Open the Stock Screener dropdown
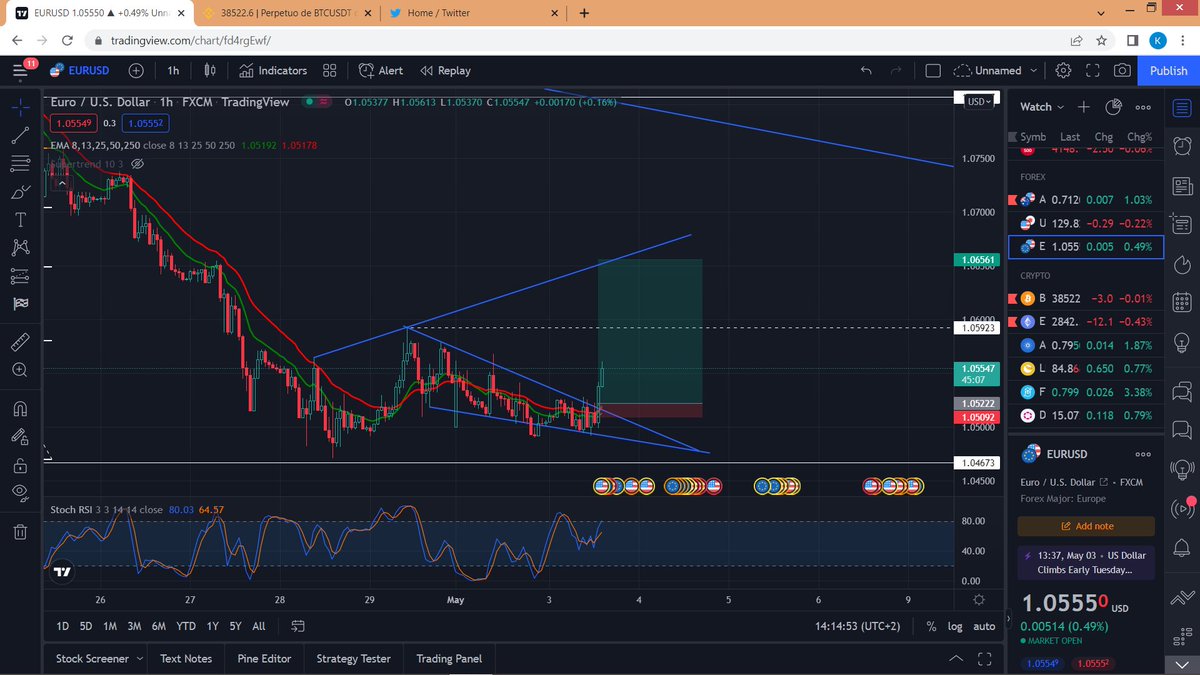This screenshot has width=1200, height=675. [99, 658]
